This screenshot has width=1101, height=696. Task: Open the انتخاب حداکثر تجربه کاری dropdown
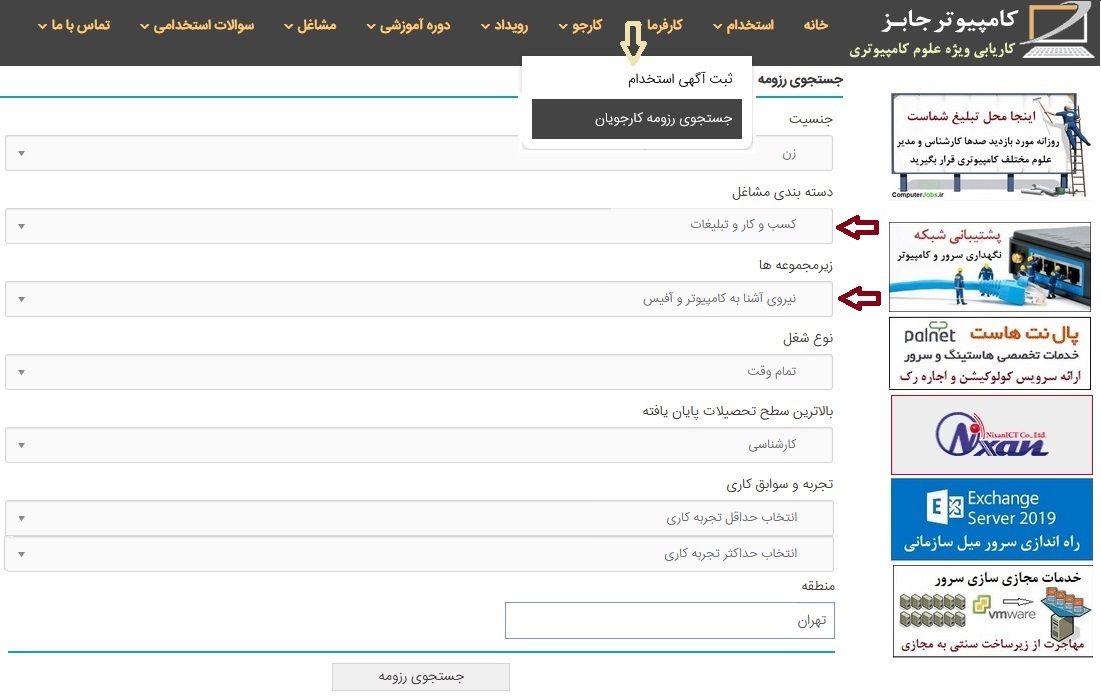[419, 553]
